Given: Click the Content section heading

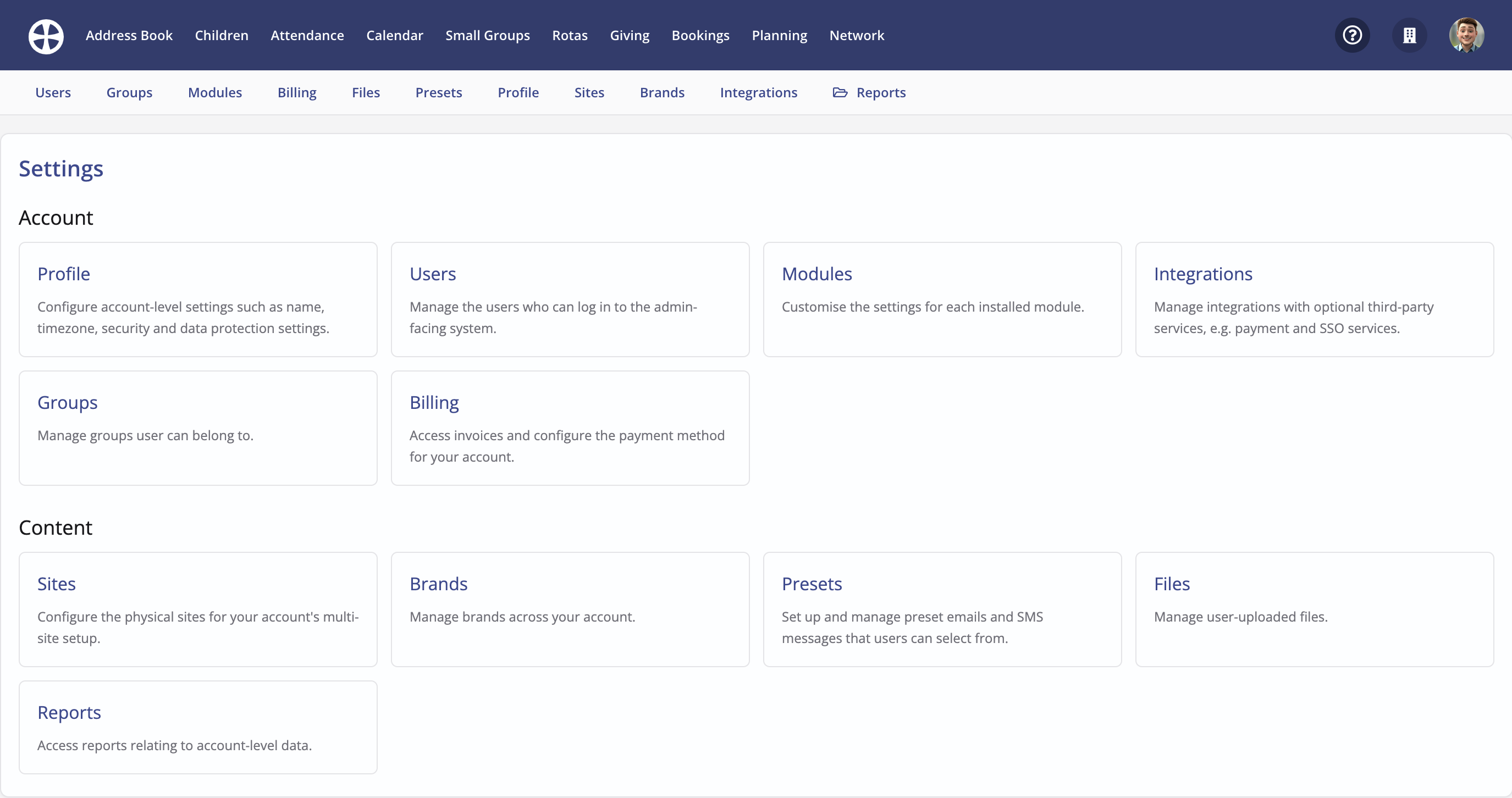Looking at the screenshot, I should tap(55, 528).
